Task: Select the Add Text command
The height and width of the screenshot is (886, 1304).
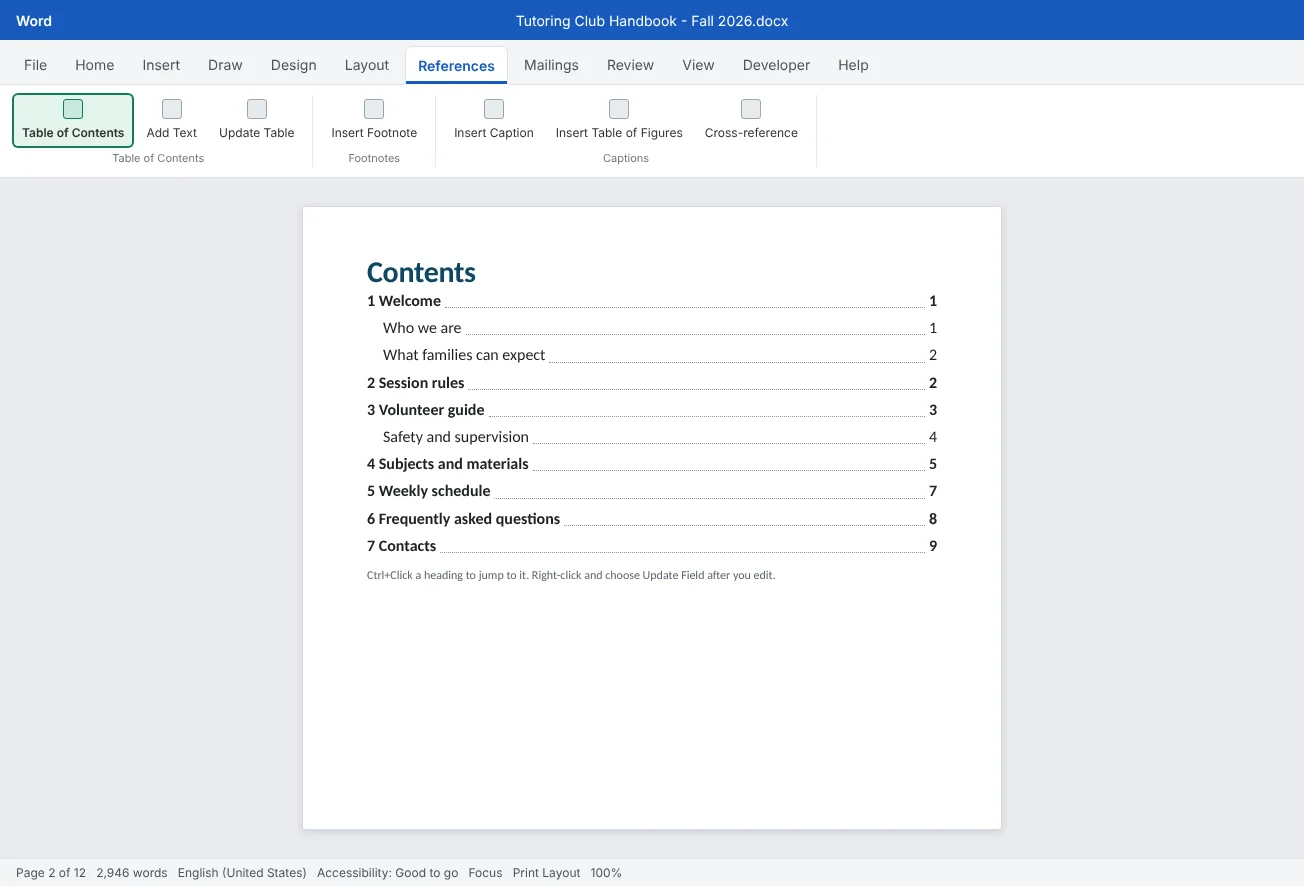Action: 172,120
